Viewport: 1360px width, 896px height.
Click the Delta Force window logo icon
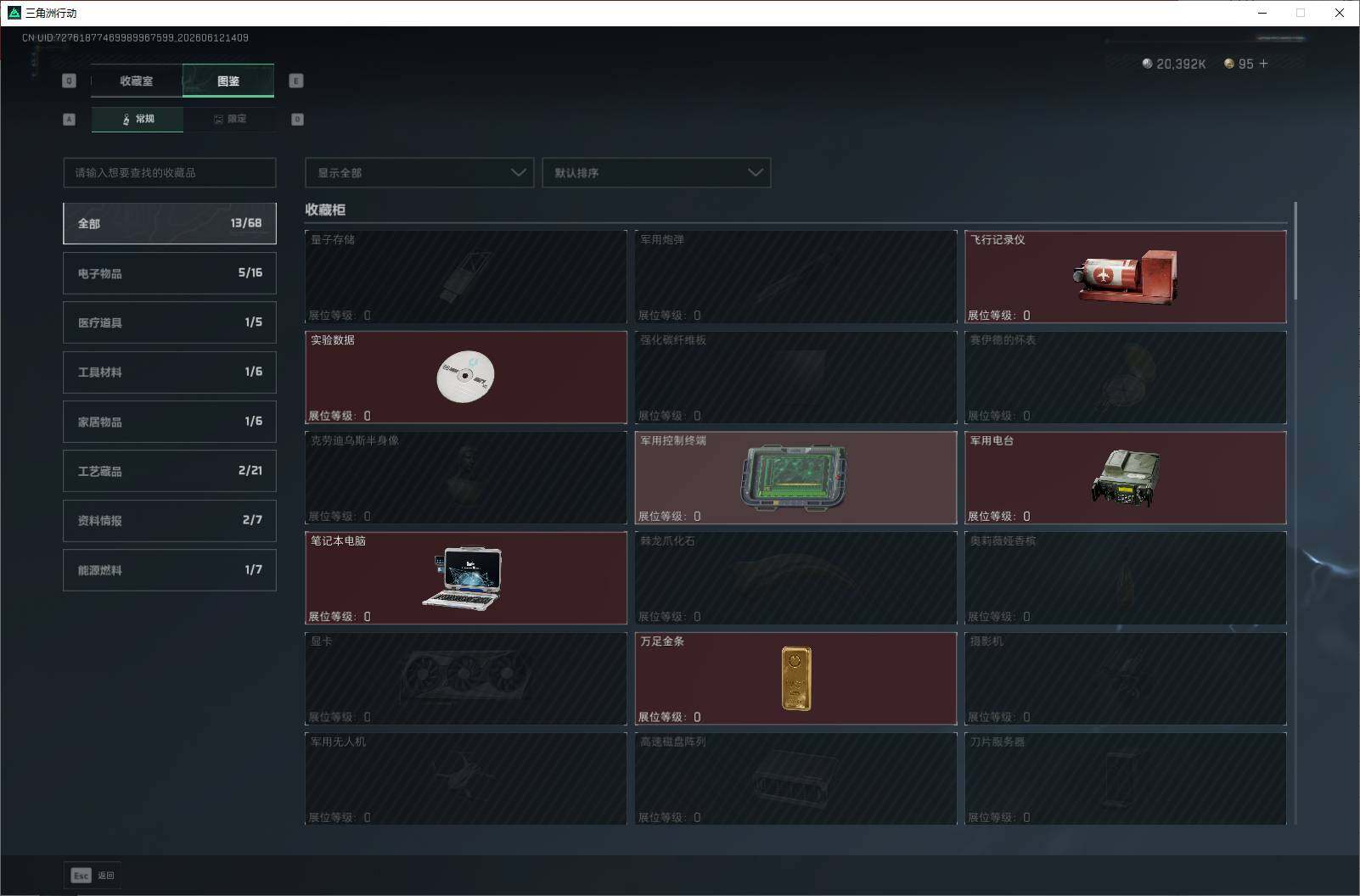click(14, 13)
